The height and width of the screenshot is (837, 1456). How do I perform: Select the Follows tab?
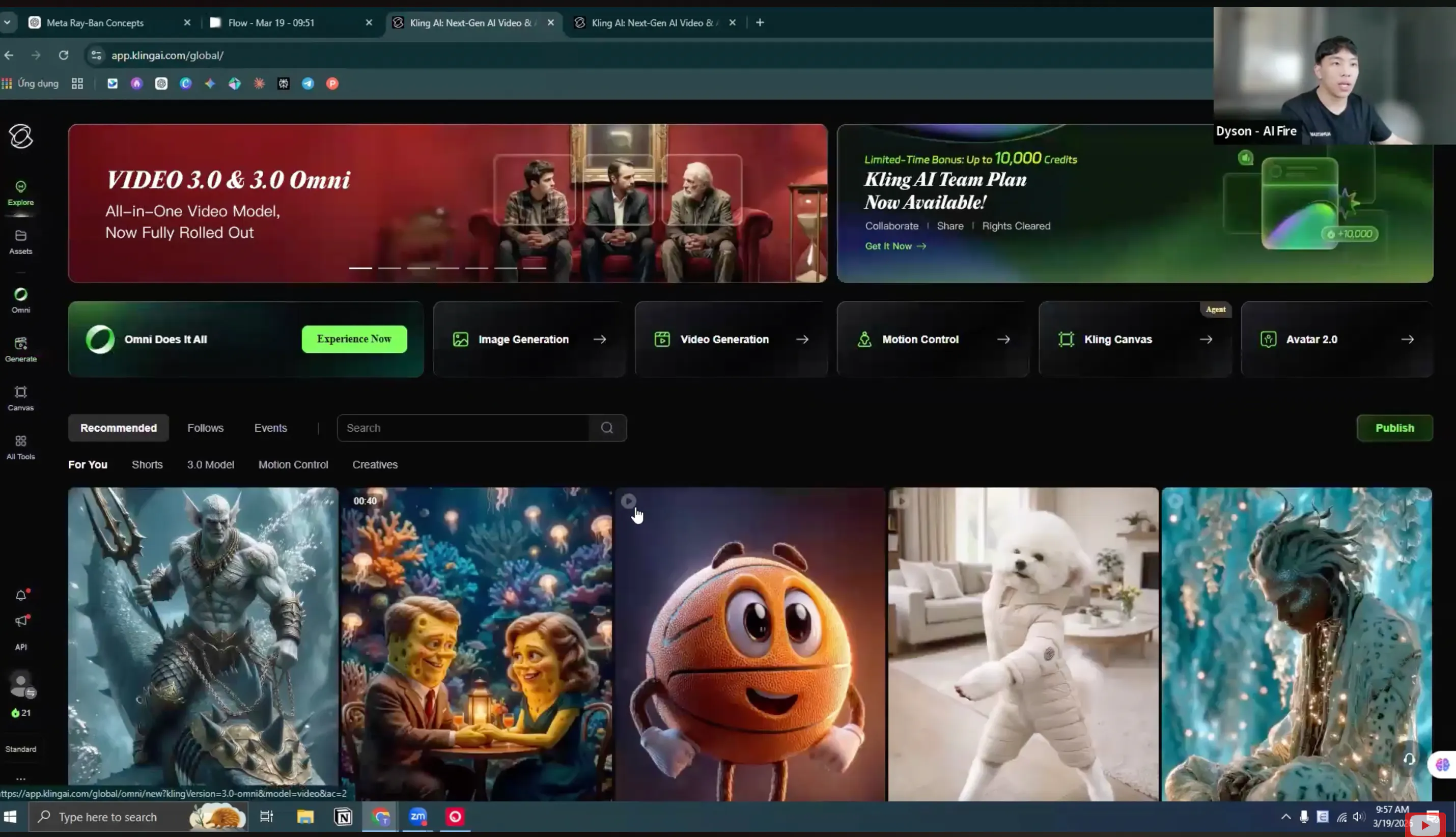click(205, 428)
